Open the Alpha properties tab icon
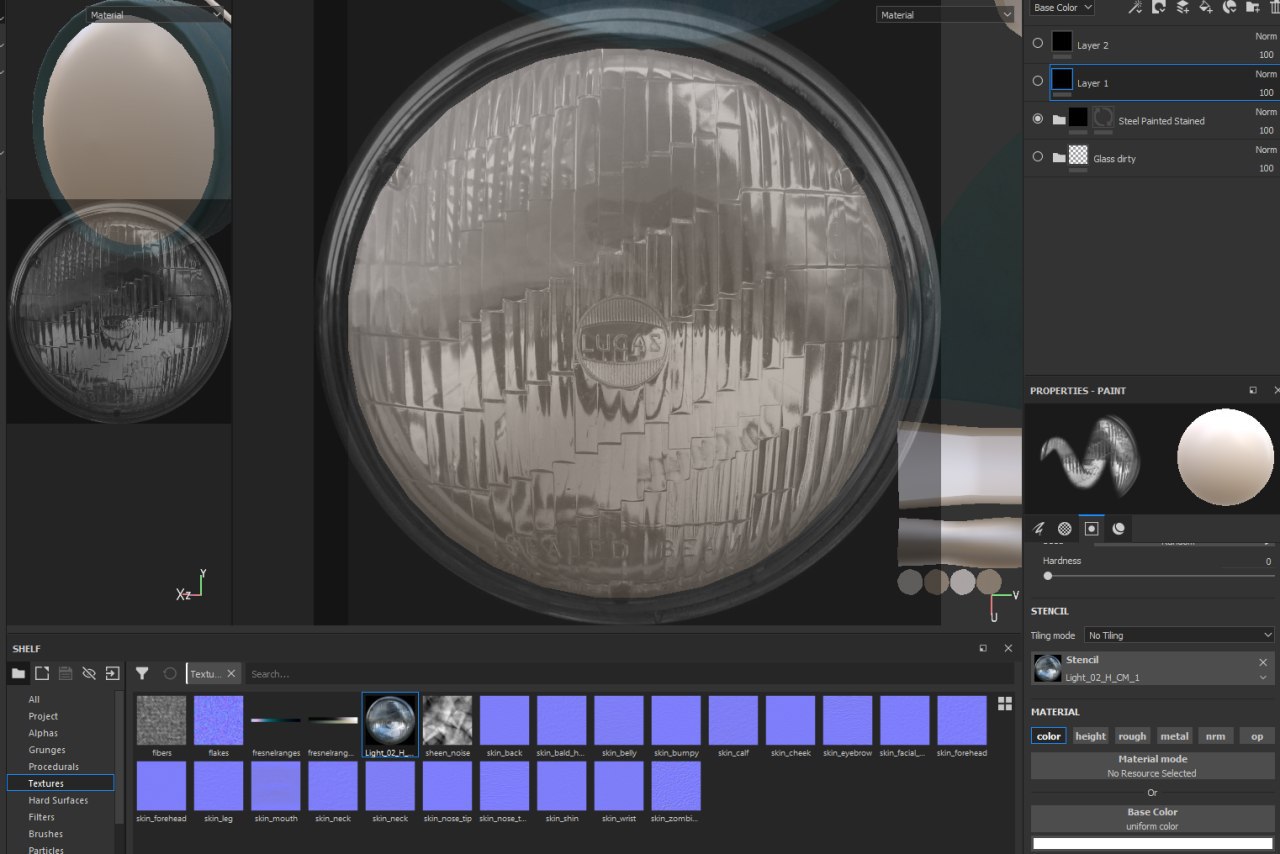This screenshot has height=854, width=1280. (x=1065, y=528)
